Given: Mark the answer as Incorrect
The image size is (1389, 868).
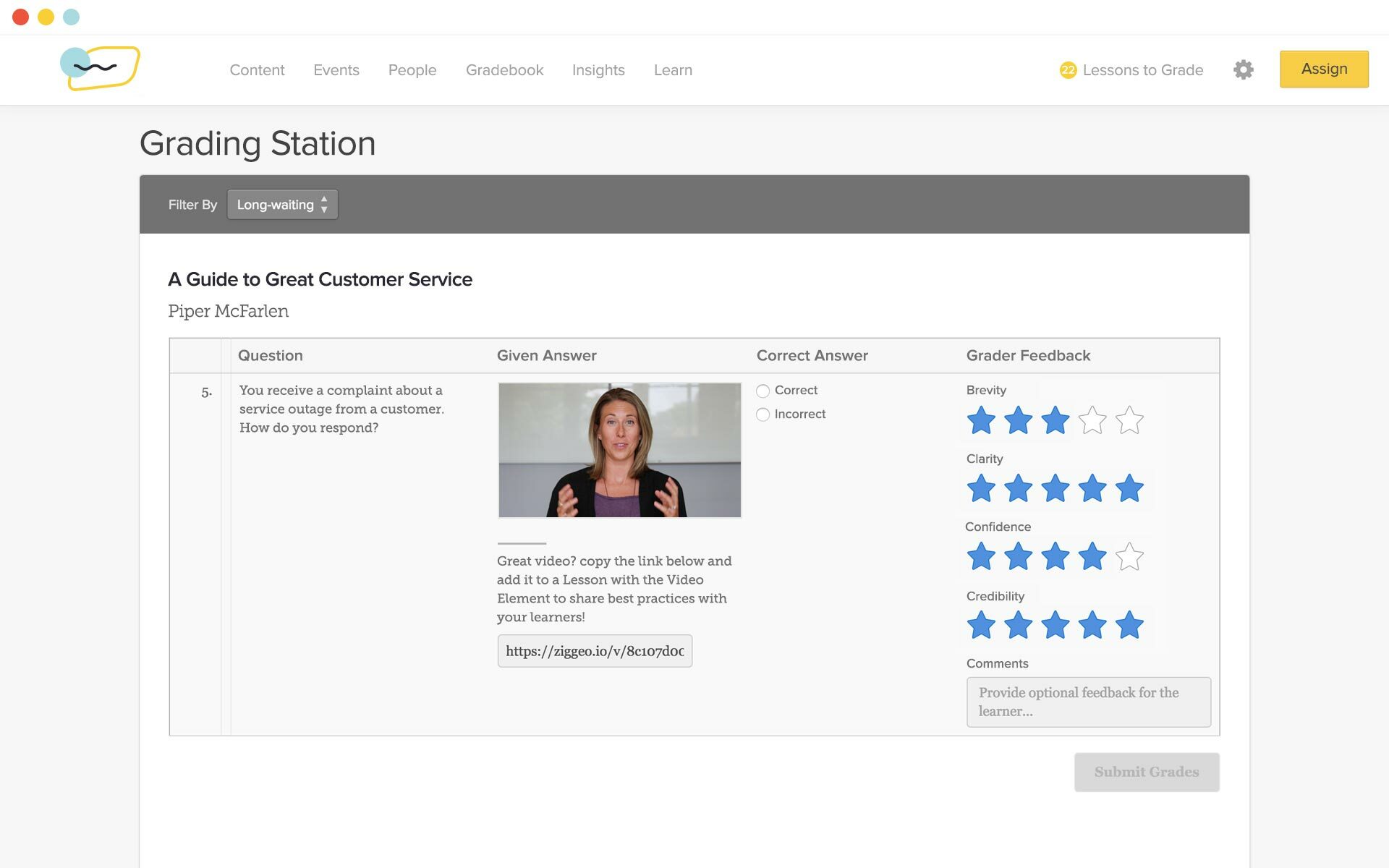Looking at the screenshot, I should (x=763, y=414).
